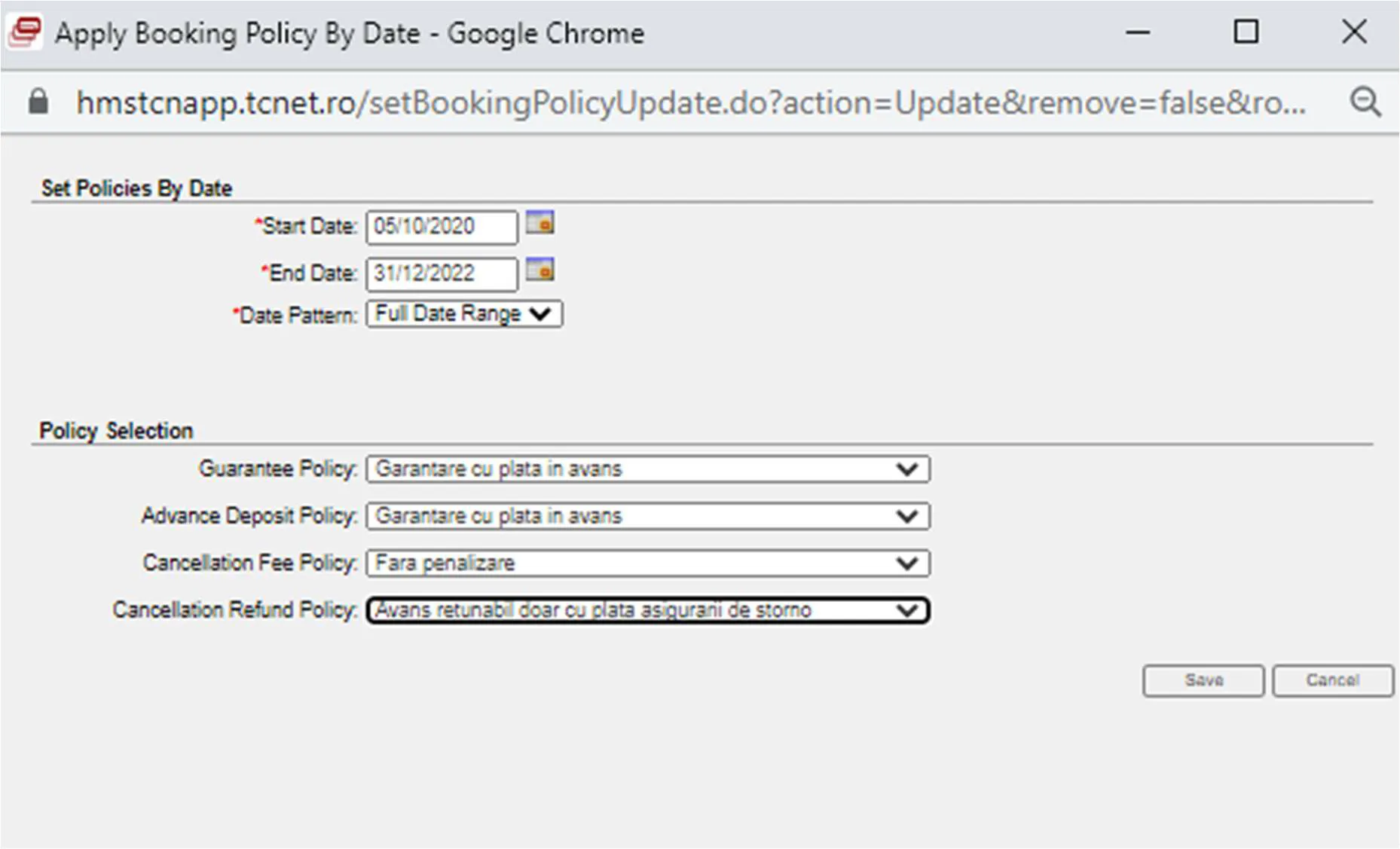Click the app icon in the title bar
Image resolution: width=1400 pixels, height=849 pixels.
[24, 32]
